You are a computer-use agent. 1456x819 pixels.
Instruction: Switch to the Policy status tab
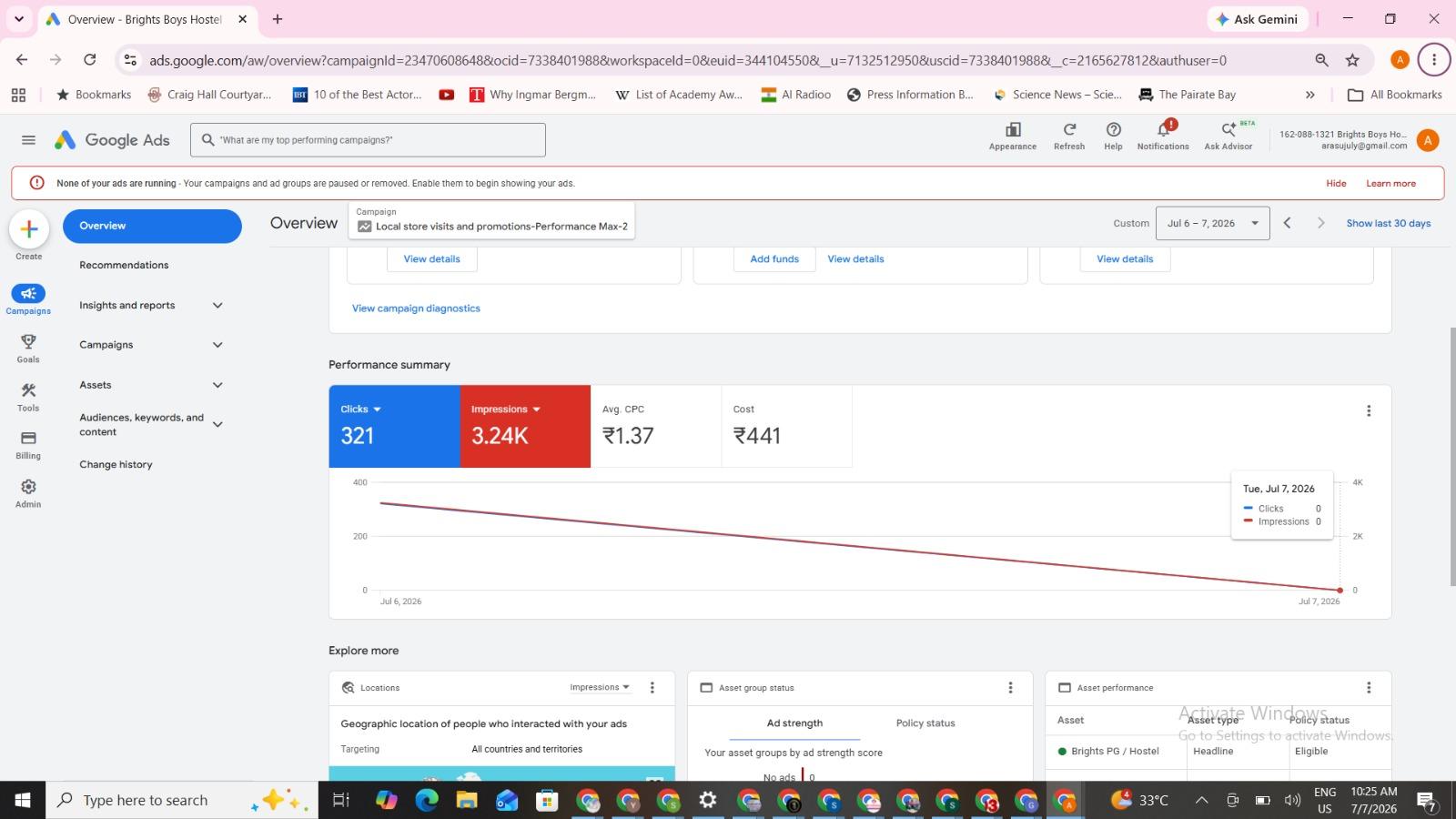pyautogui.click(x=925, y=723)
